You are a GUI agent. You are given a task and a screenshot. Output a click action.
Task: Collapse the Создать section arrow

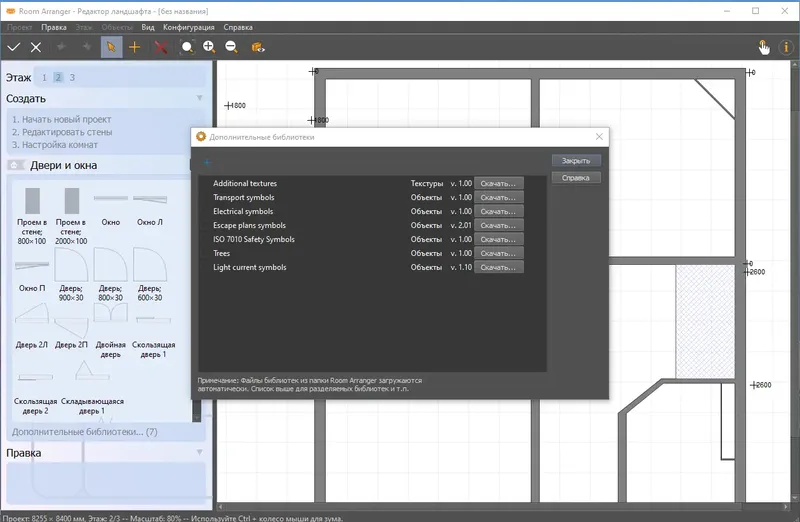199,98
